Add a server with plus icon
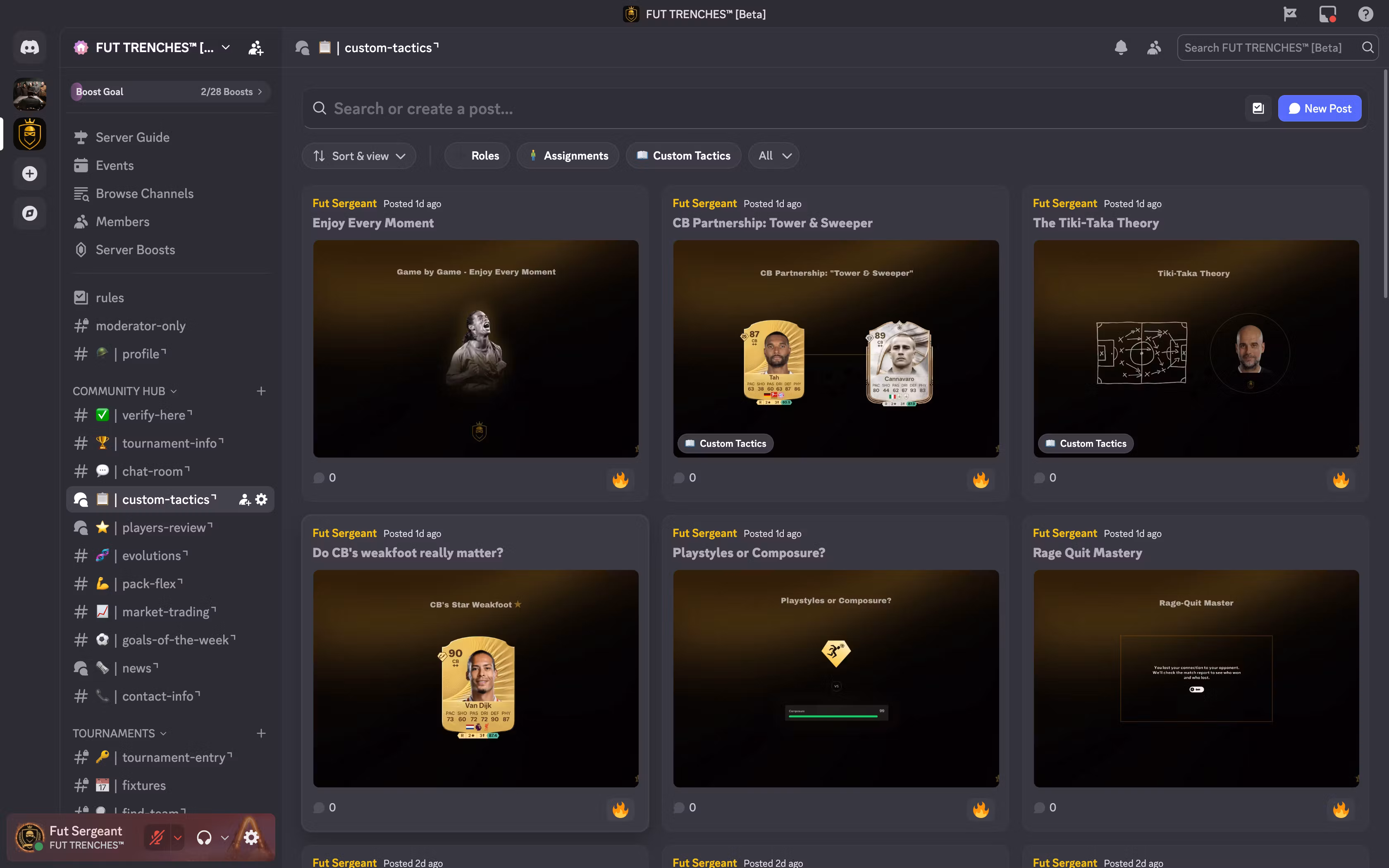Viewport: 1389px width, 868px height. click(30, 173)
